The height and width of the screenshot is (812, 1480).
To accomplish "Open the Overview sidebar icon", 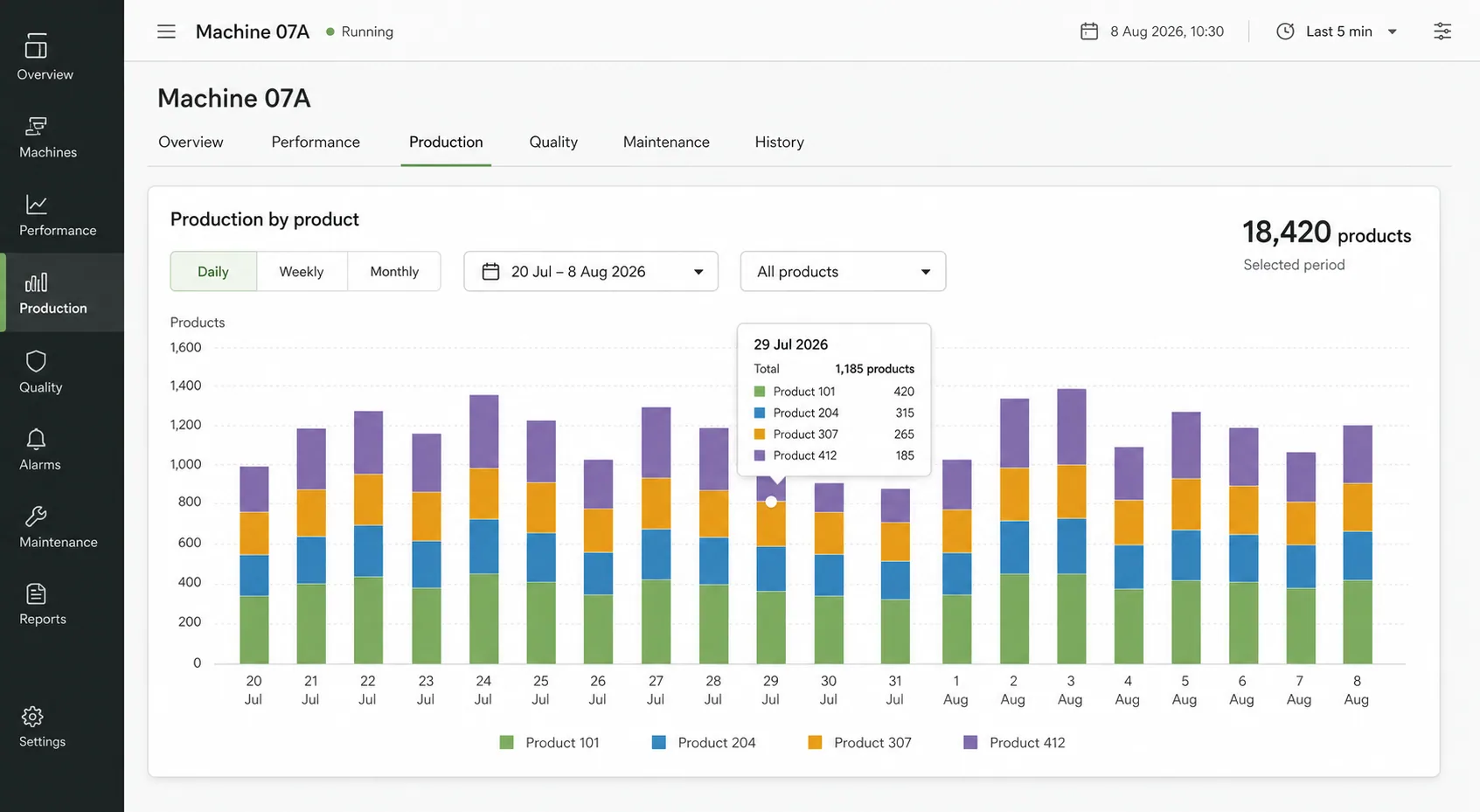I will pos(36,45).
